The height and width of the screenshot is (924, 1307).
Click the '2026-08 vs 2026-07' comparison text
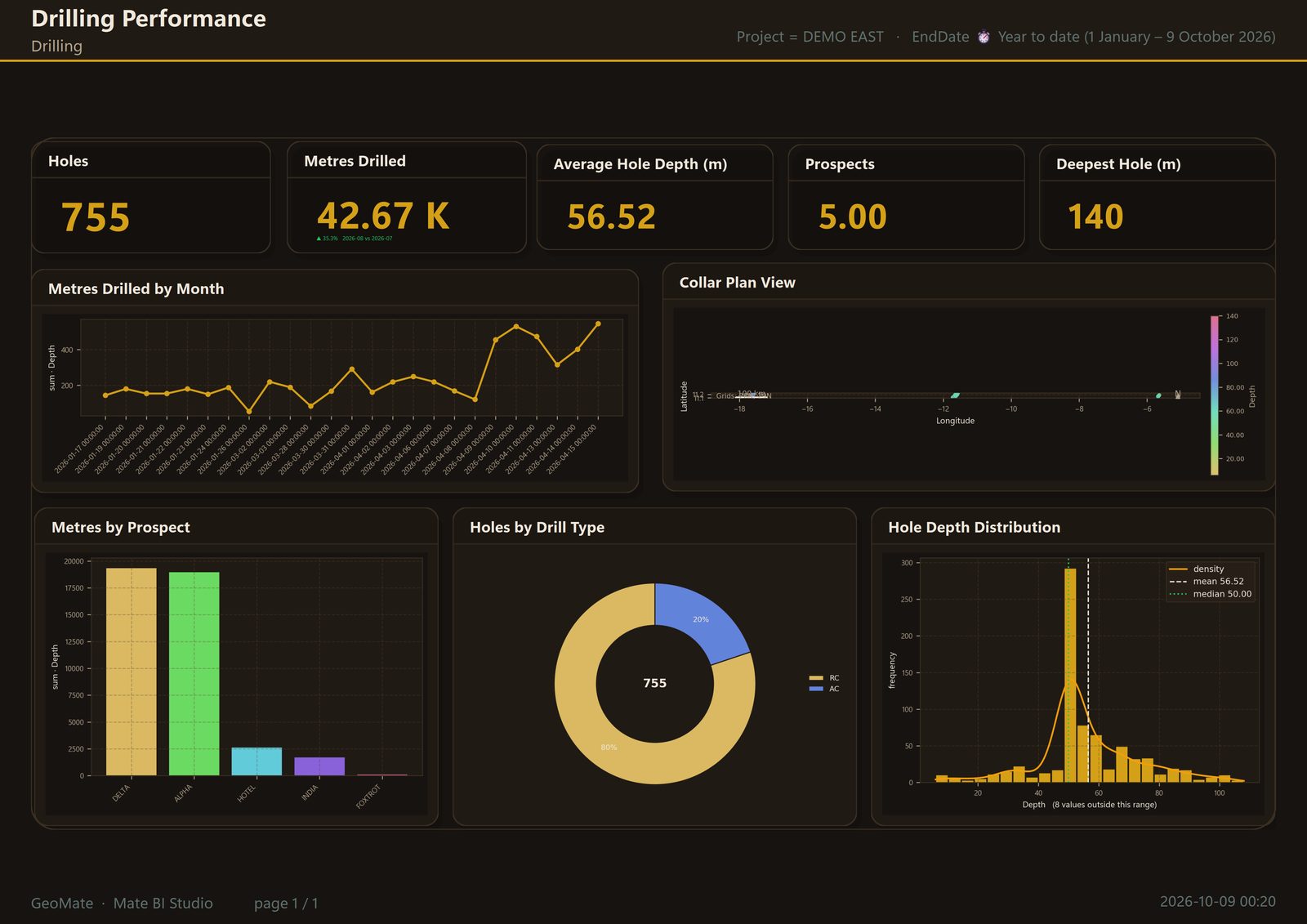point(367,239)
